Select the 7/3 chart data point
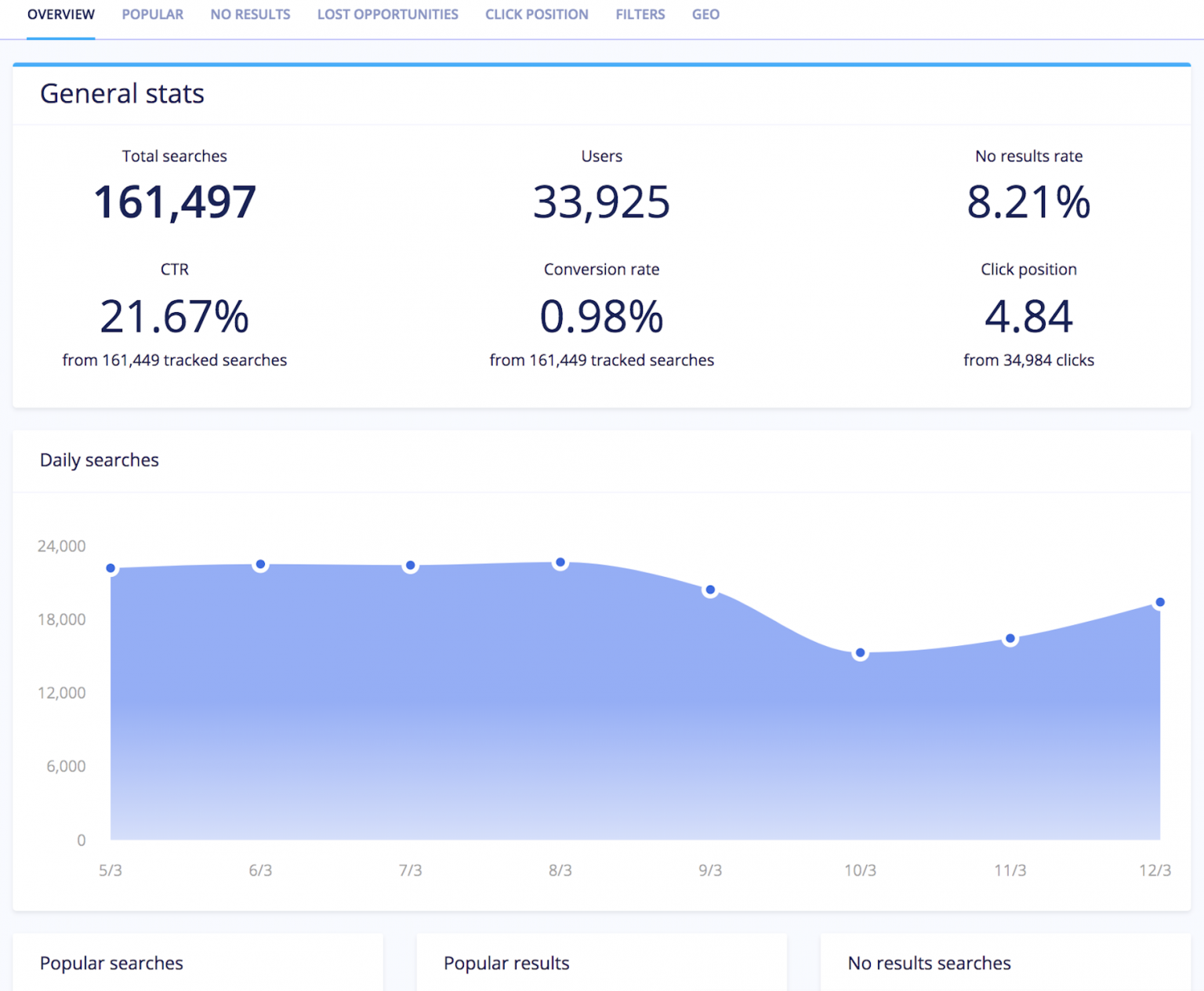1204x991 pixels. click(410, 565)
